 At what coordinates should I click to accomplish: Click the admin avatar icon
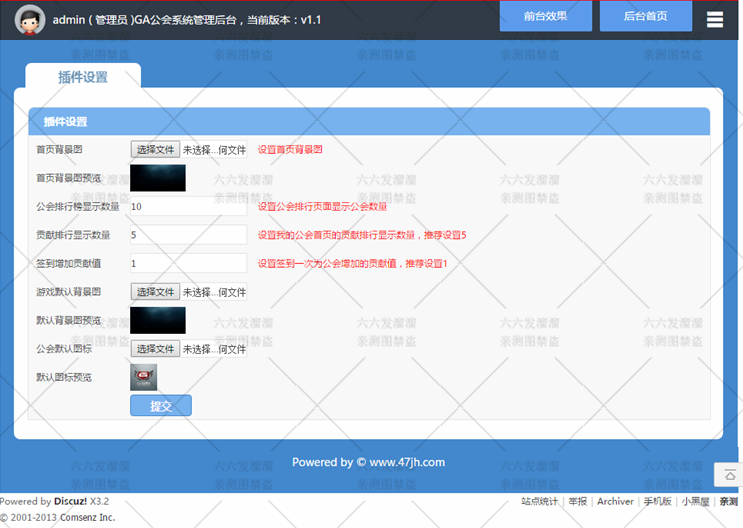(x=30, y=20)
